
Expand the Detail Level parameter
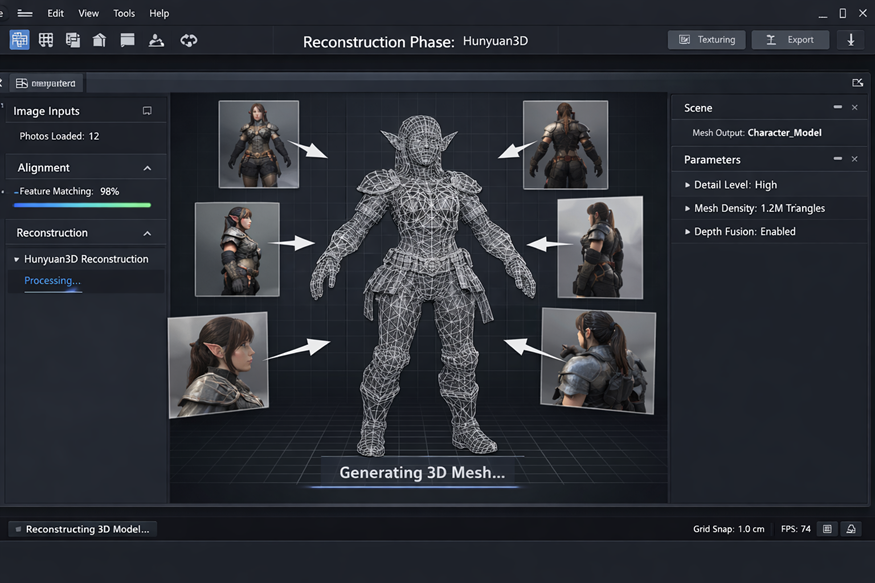point(687,185)
